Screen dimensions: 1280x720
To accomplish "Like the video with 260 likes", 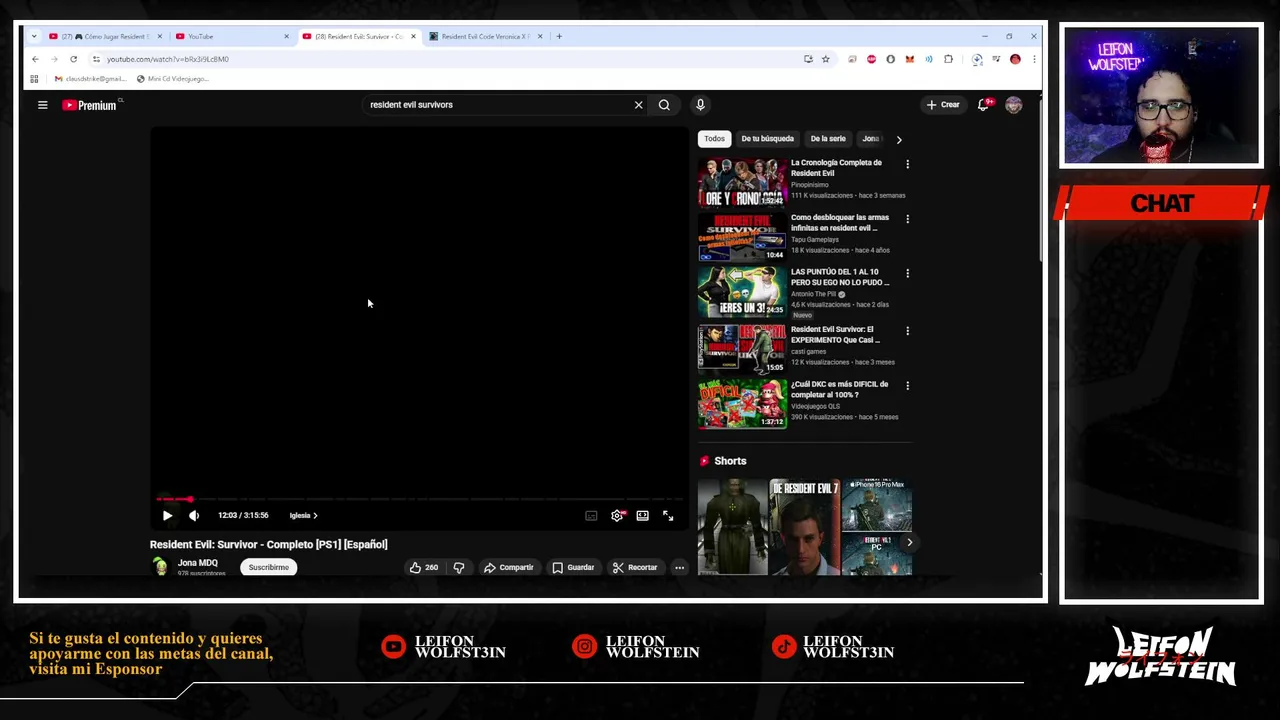I will tap(424, 568).
